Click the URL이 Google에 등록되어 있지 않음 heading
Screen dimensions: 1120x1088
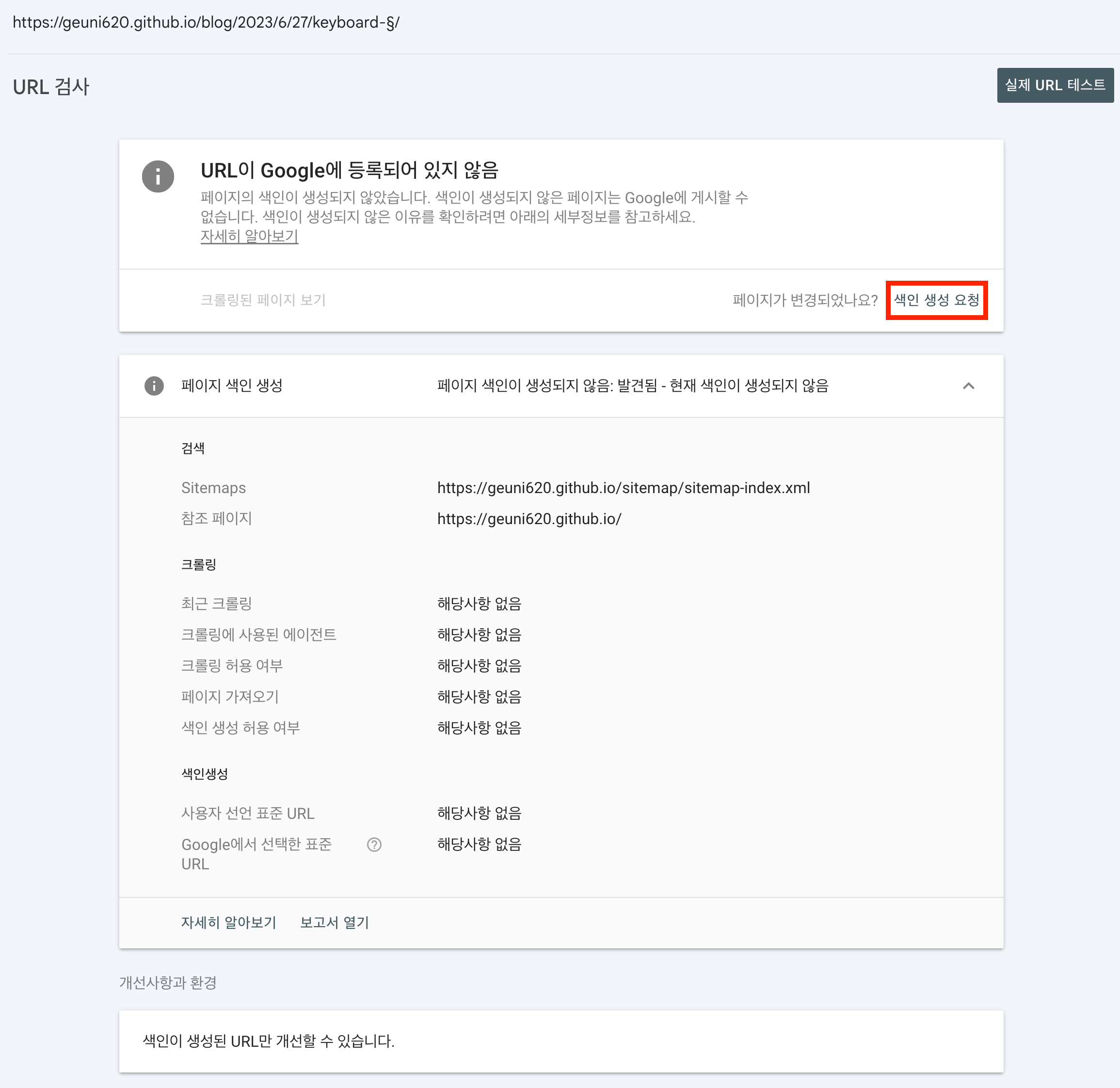pyautogui.click(x=350, y=170)
